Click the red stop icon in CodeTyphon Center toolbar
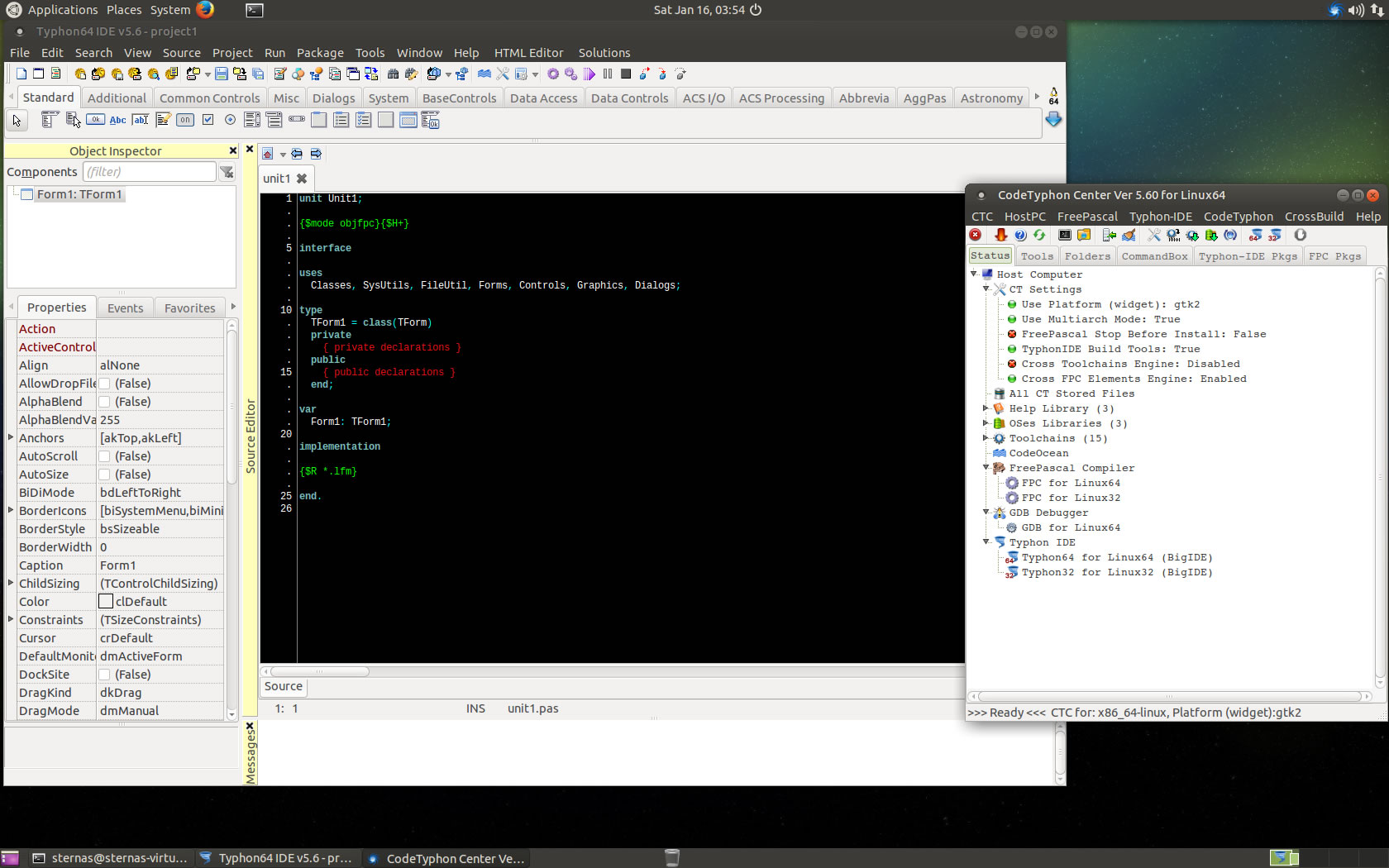1389x868 pixels. [x=976, y=236]
